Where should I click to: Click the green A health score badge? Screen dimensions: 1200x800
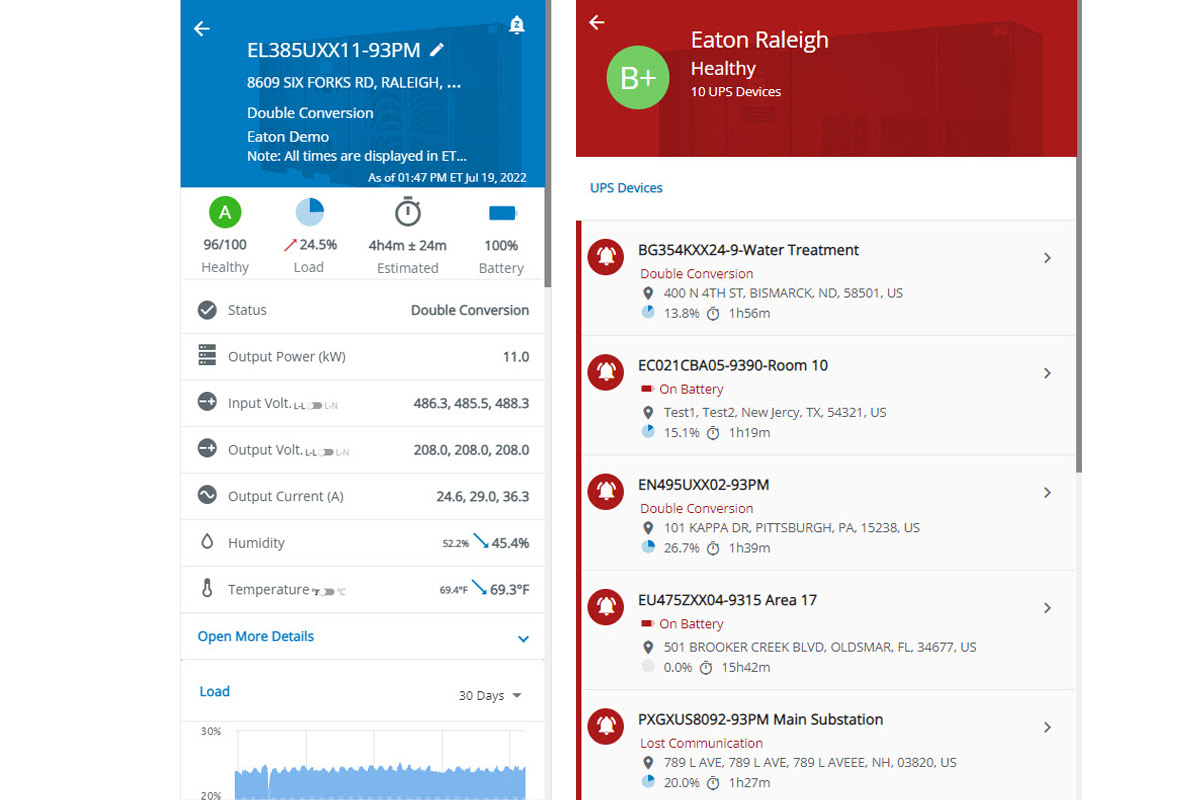coord(225,212)
